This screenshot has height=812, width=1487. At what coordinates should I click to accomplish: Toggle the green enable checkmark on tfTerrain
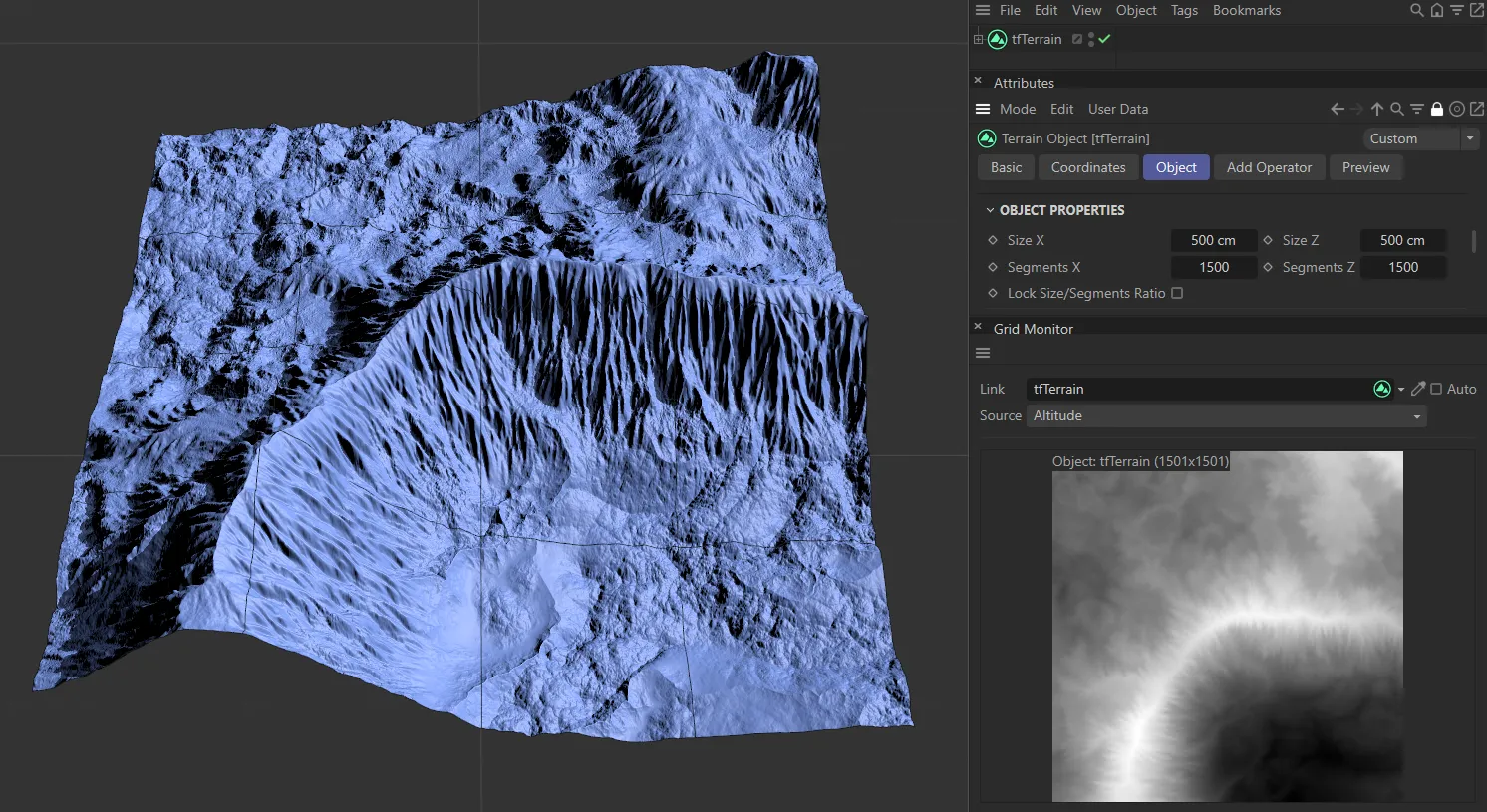(x=1104, y=39)
